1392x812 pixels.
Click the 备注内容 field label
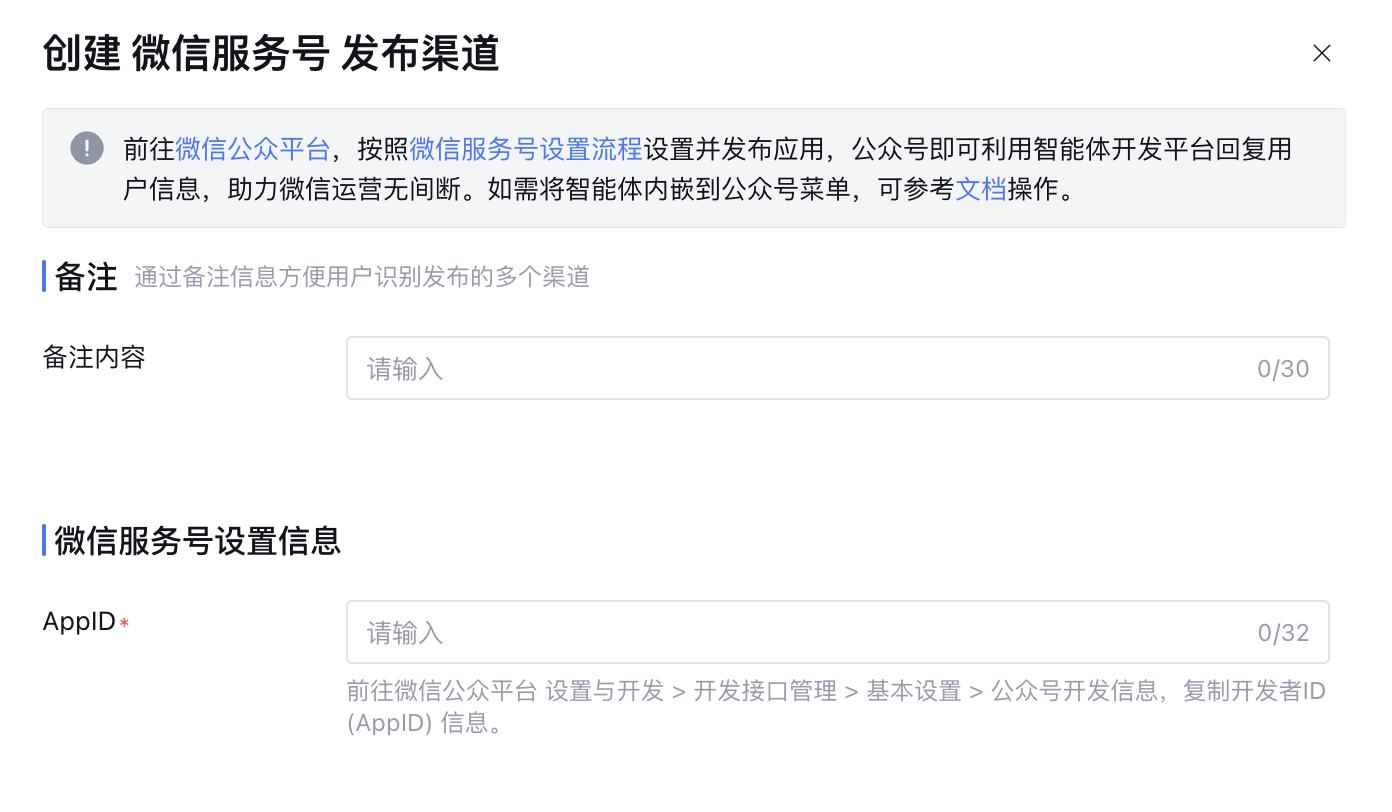pos(94,358)
